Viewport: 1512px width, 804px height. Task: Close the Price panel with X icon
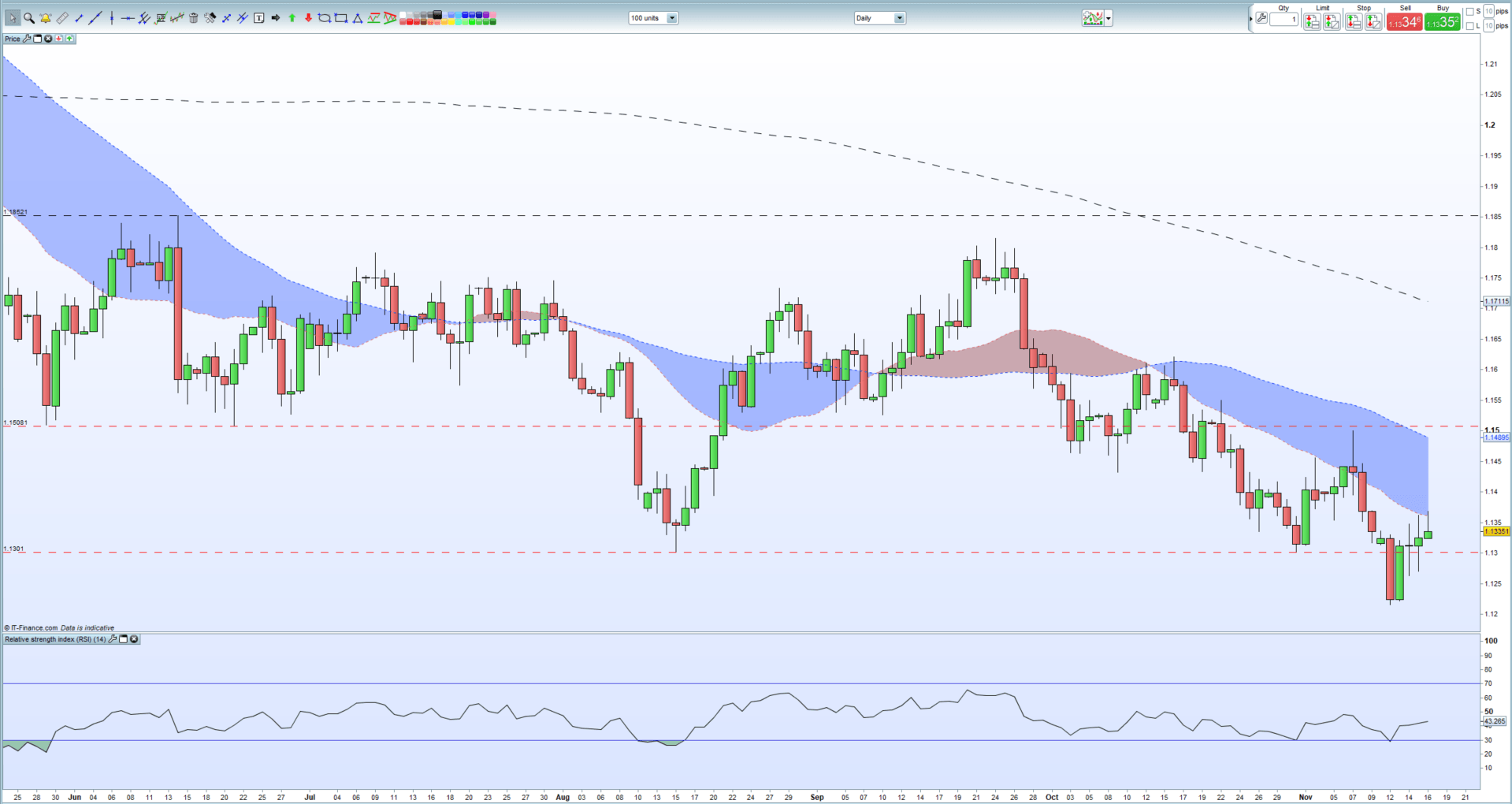[48, 39]
